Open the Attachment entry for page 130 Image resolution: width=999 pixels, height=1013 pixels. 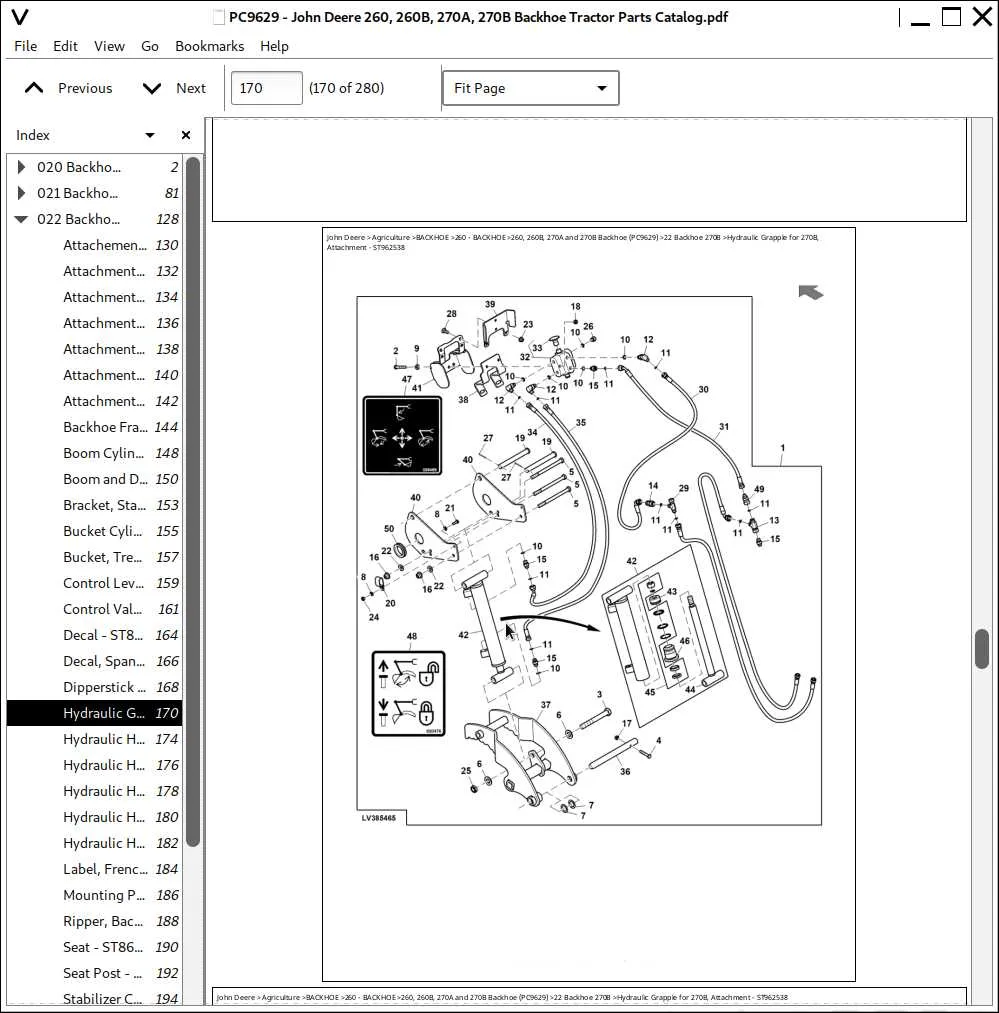(x=95, y=245)
